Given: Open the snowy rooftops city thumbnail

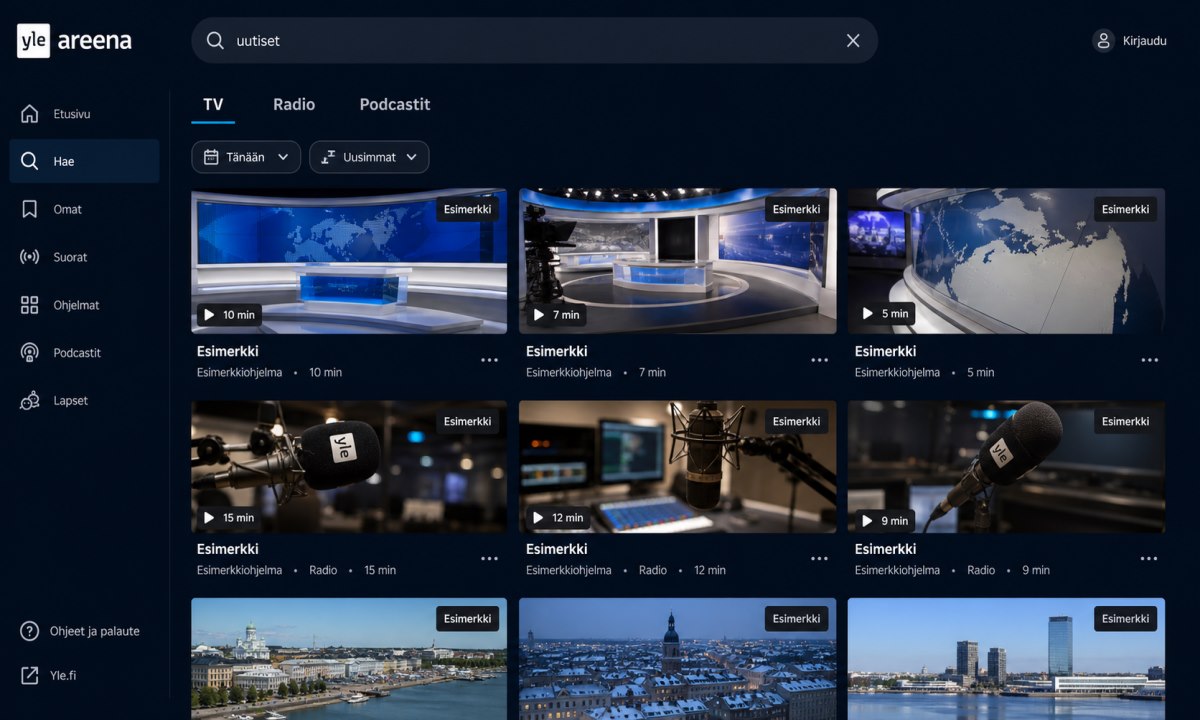Looking at the screenshot, I should point(678,659).
